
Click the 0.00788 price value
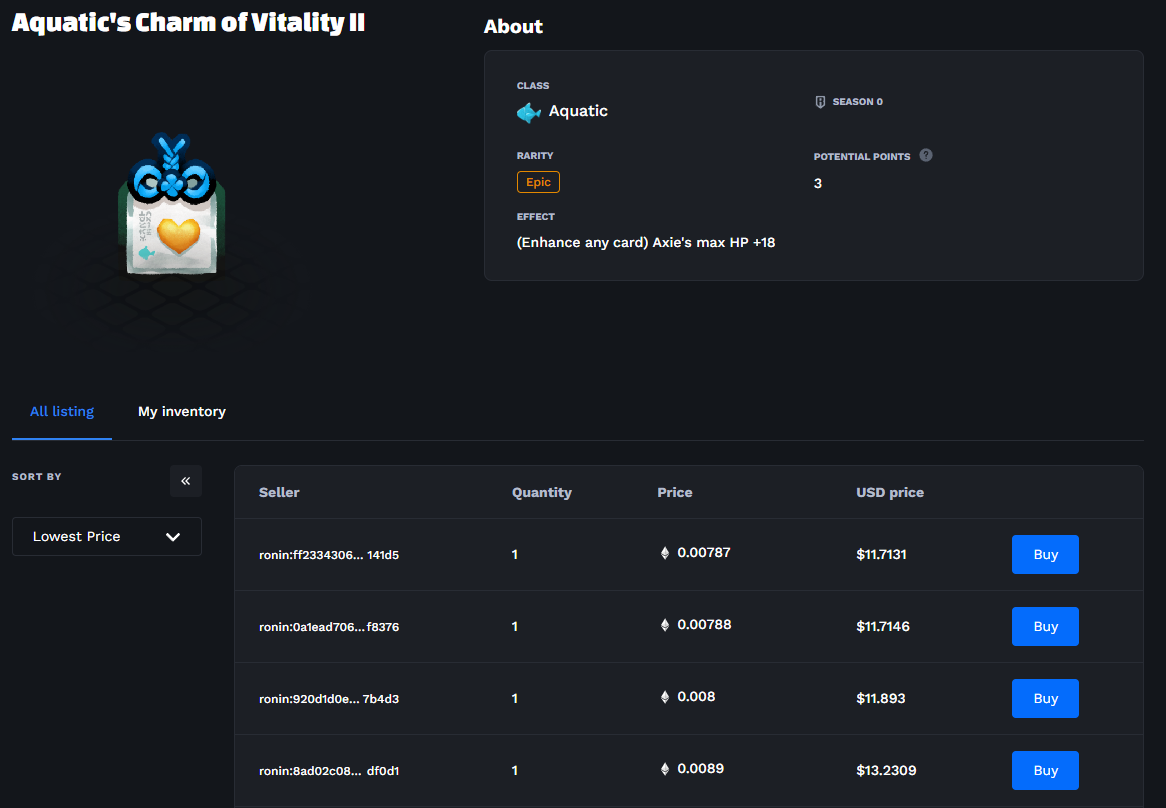(704, 625)
